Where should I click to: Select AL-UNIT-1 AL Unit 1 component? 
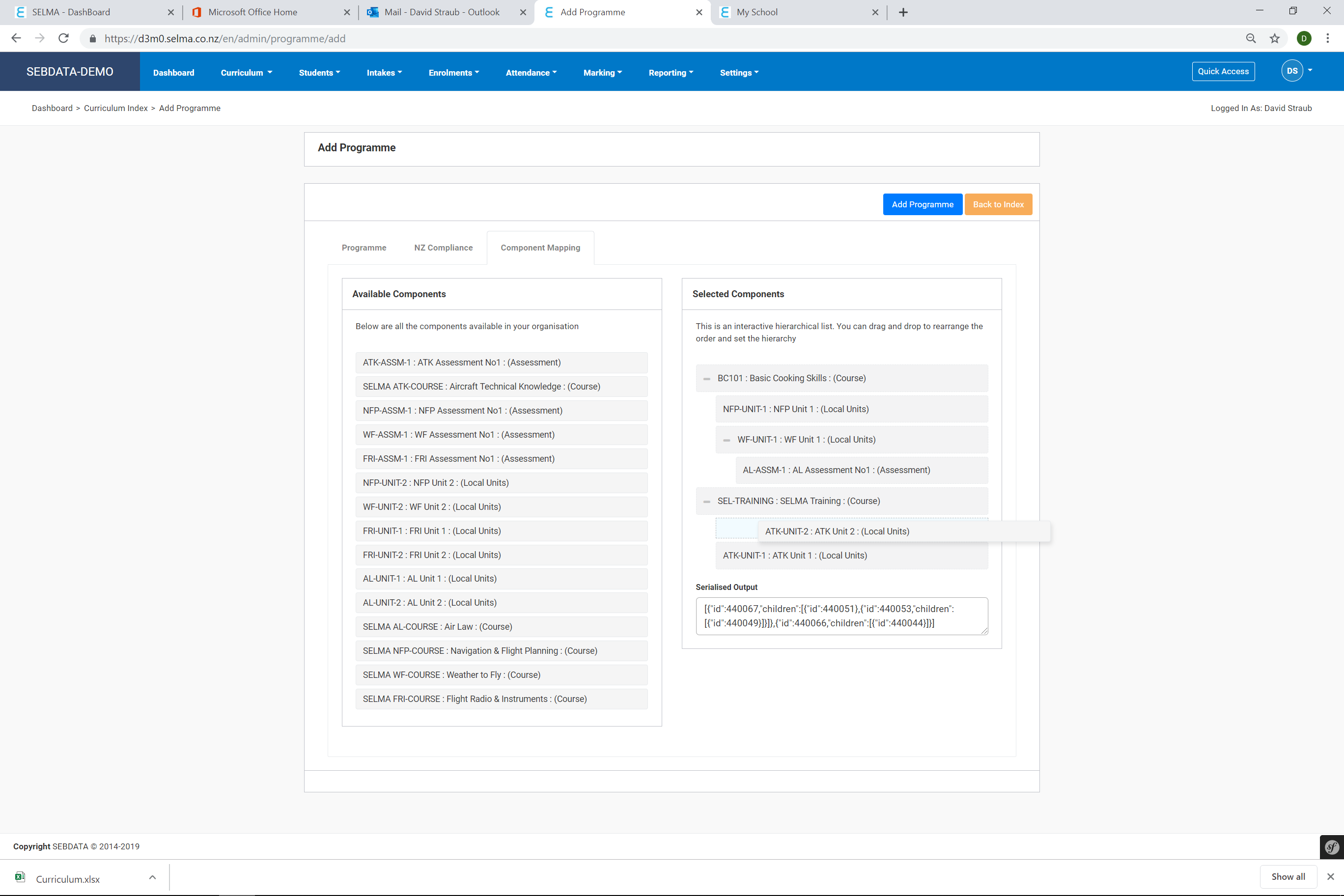[x=501, y=579]
